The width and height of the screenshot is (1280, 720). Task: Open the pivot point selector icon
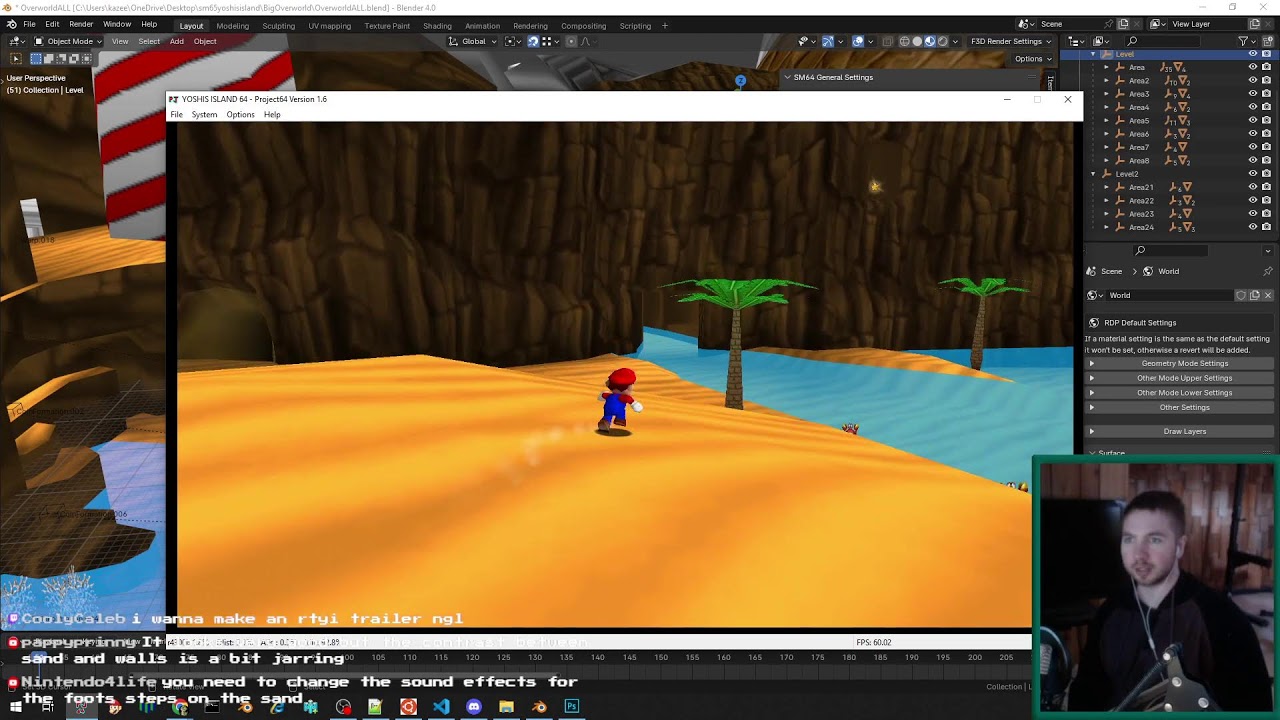click(x=512, y=41)
